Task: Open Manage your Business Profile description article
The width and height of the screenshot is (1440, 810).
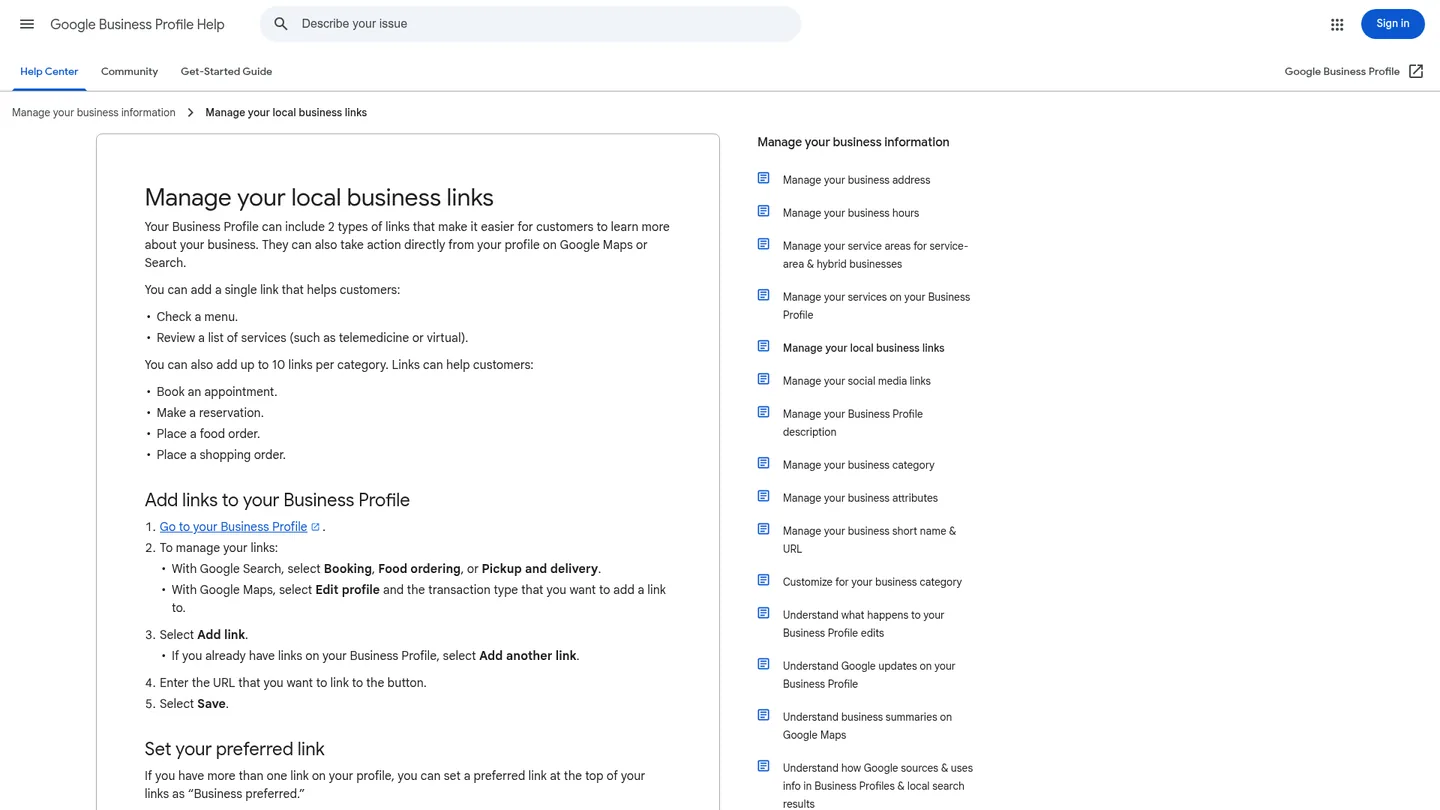Action: [853, 423]
